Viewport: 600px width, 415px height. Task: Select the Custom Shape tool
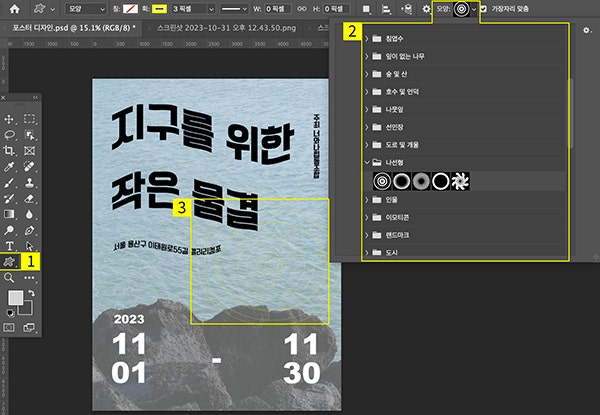(x=11, y=261)
